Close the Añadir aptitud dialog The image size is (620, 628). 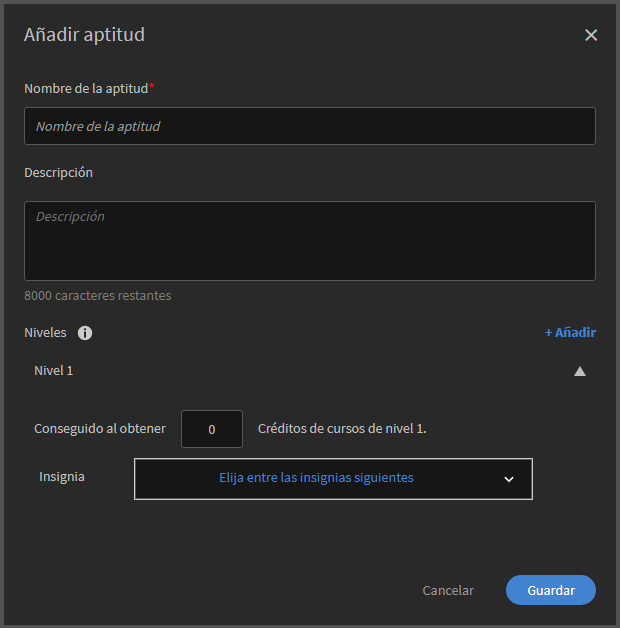click(x=591, y=35)
